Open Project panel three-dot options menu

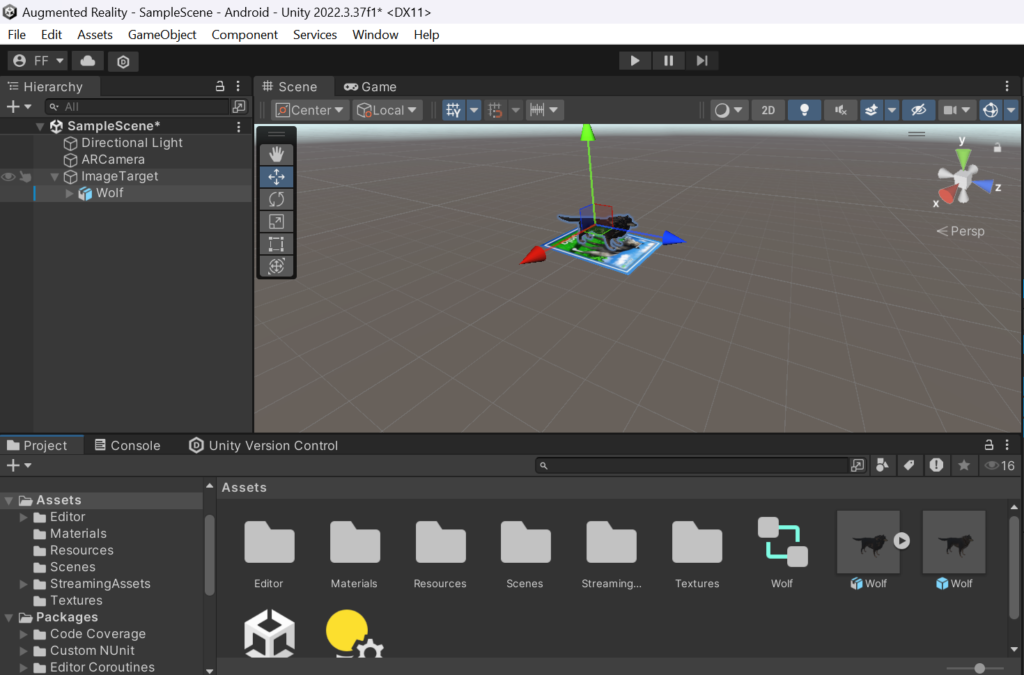coord(1007,445)
